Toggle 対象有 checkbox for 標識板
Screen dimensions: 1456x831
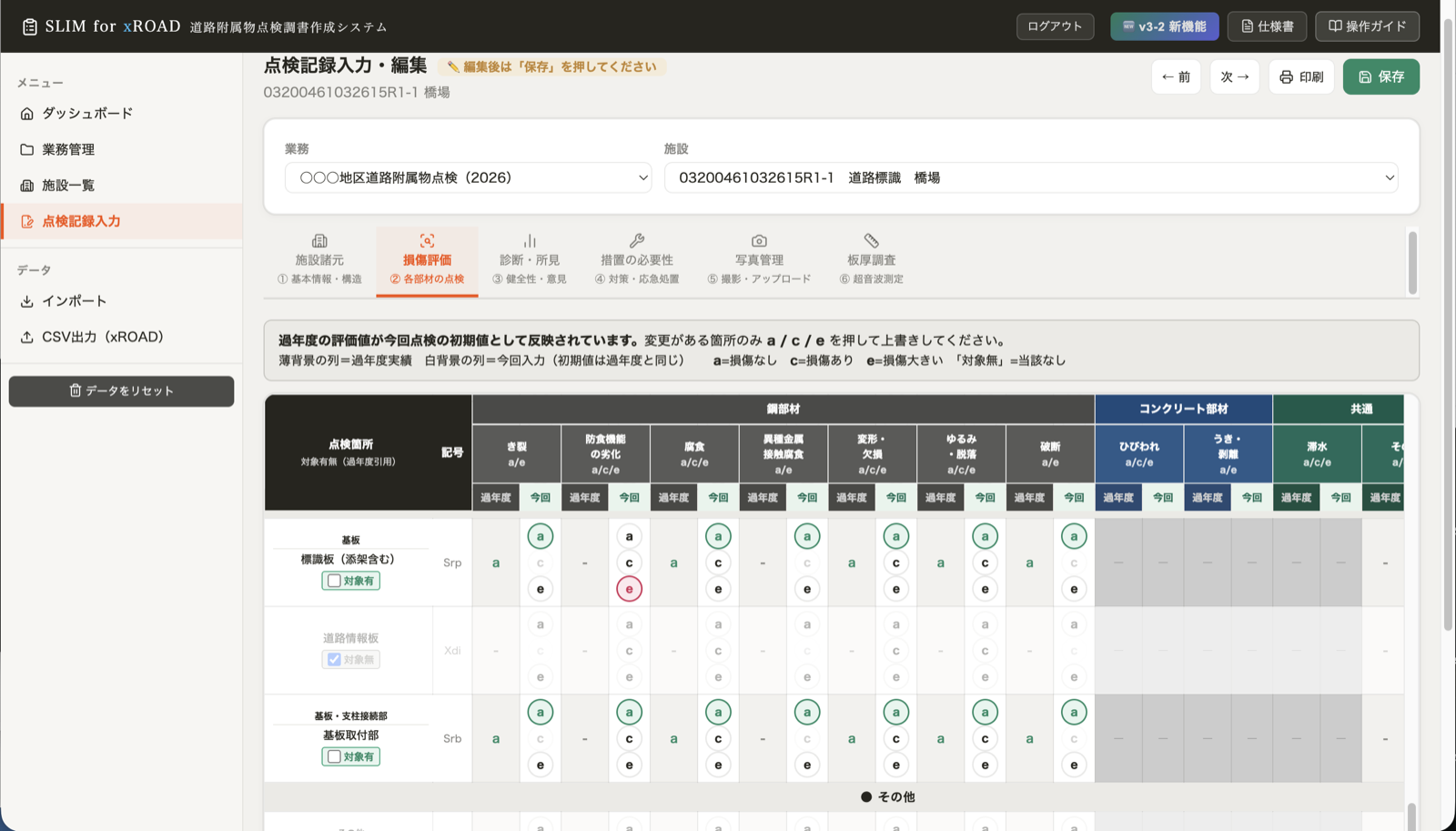click(x=334, y=581)
